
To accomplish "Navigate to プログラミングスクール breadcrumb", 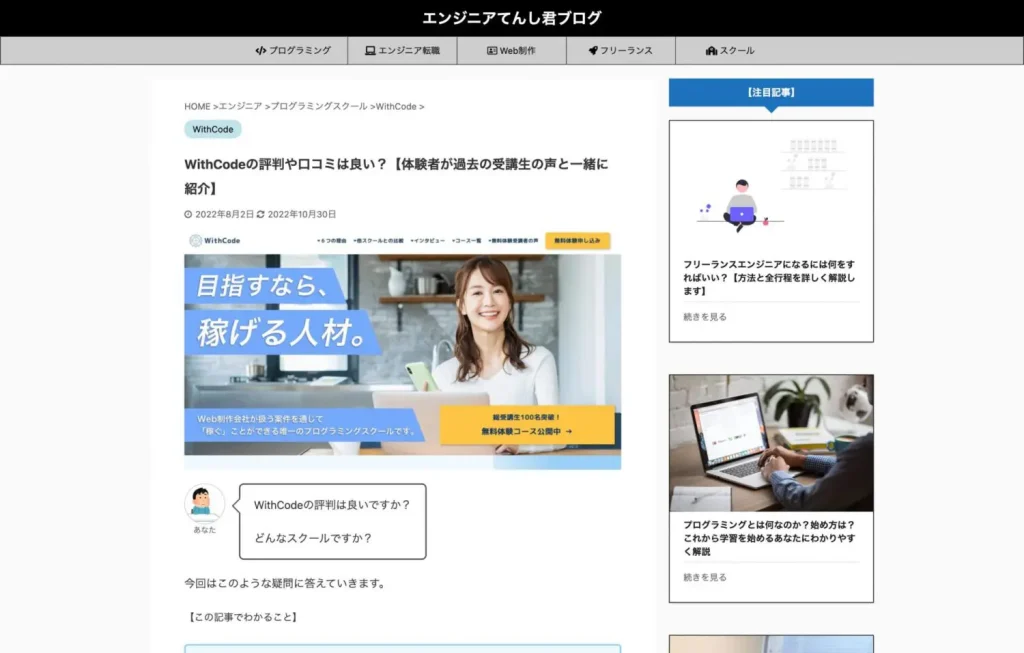I will [x=319, y=106].
